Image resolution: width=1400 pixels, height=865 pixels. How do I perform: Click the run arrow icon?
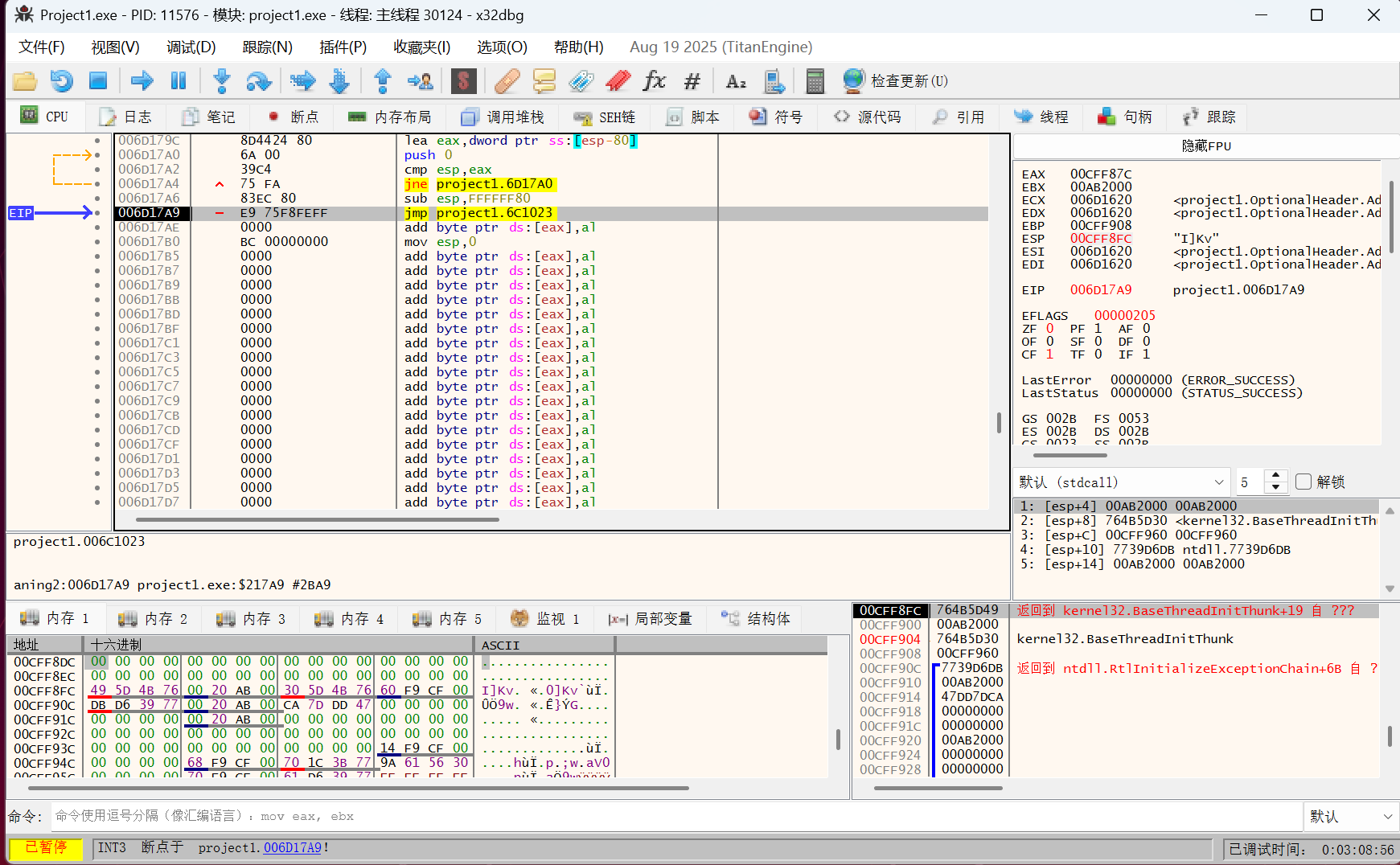tap(142, 81)
